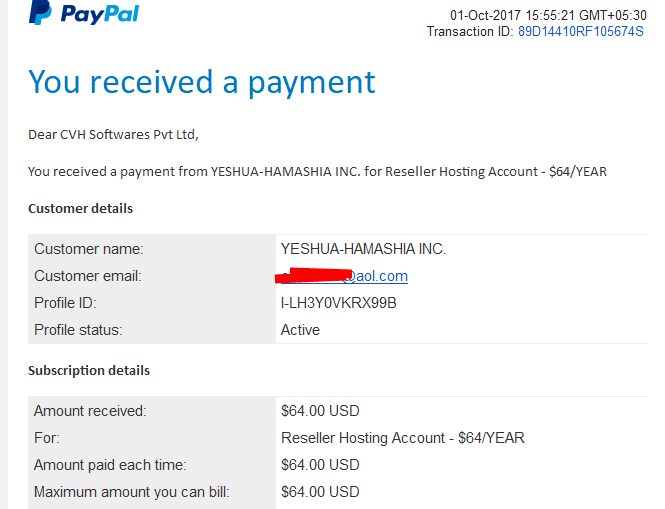This screenshot has width=665, height=509.
Task: Click the PayPal wordmark text
Action: (x=100, y=14)
